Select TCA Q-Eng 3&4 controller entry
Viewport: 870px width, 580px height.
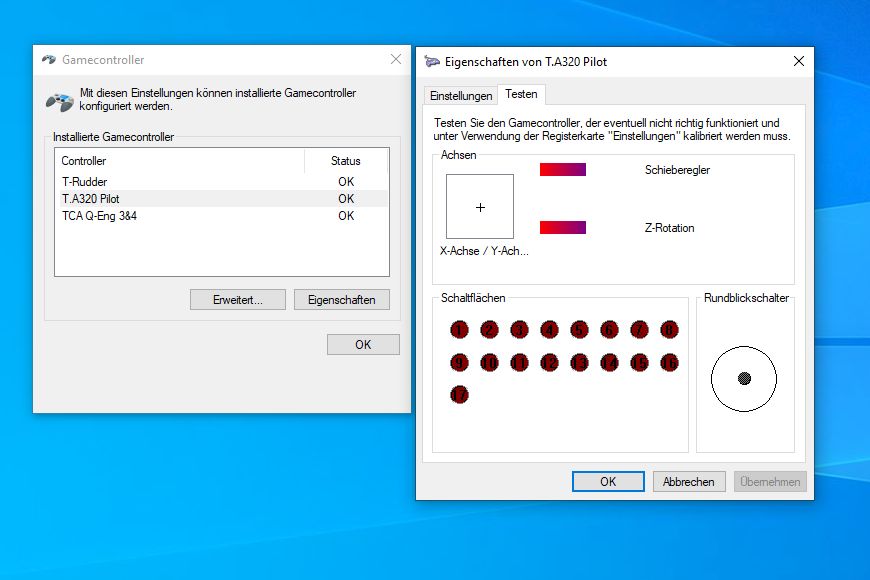99,216
